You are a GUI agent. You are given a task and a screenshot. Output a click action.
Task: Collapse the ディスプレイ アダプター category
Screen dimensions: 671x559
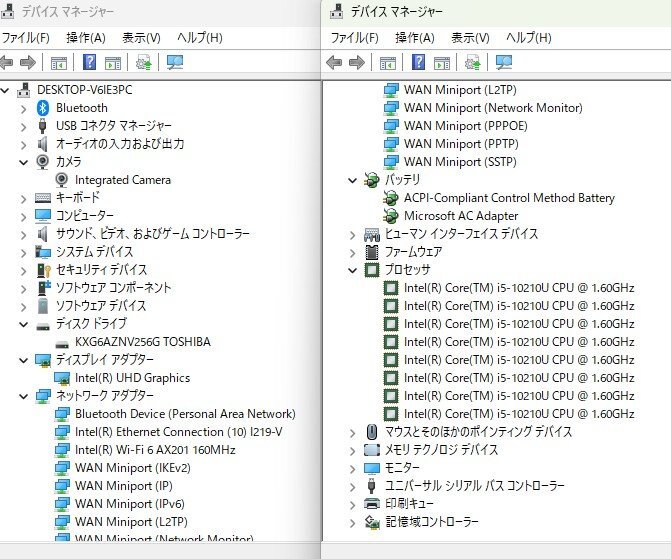[24, 360]
